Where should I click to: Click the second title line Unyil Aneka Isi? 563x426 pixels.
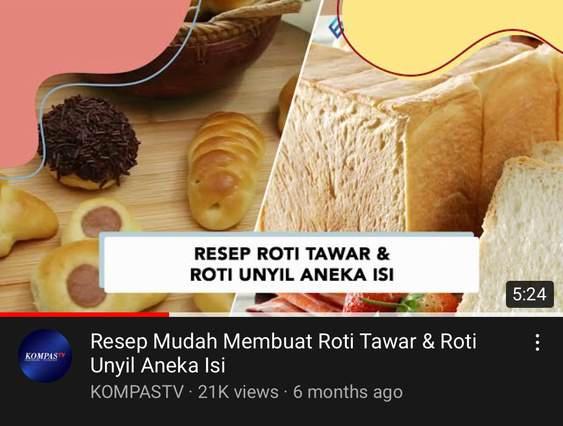[158, 366]
